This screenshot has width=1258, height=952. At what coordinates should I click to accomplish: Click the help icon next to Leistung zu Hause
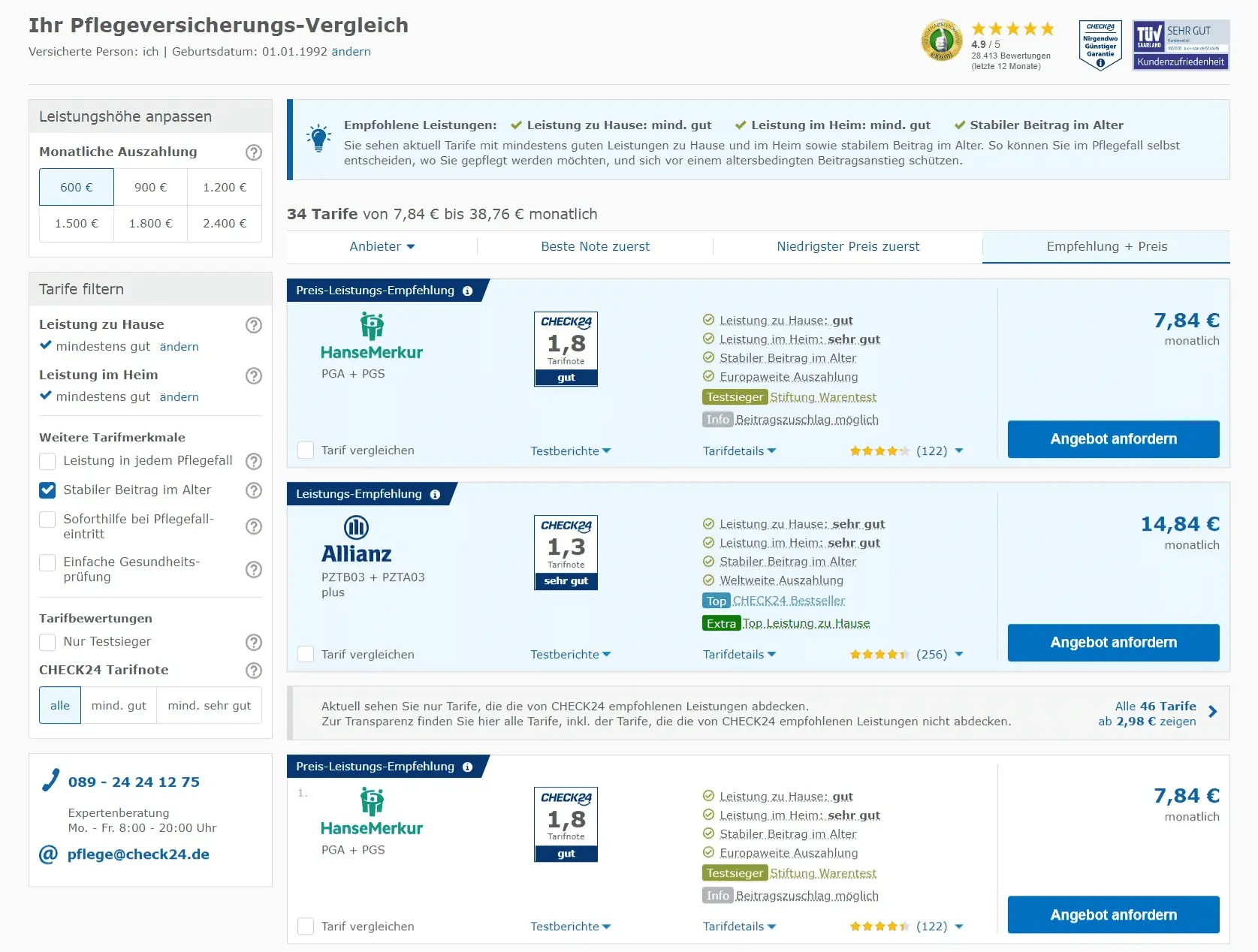254,325
